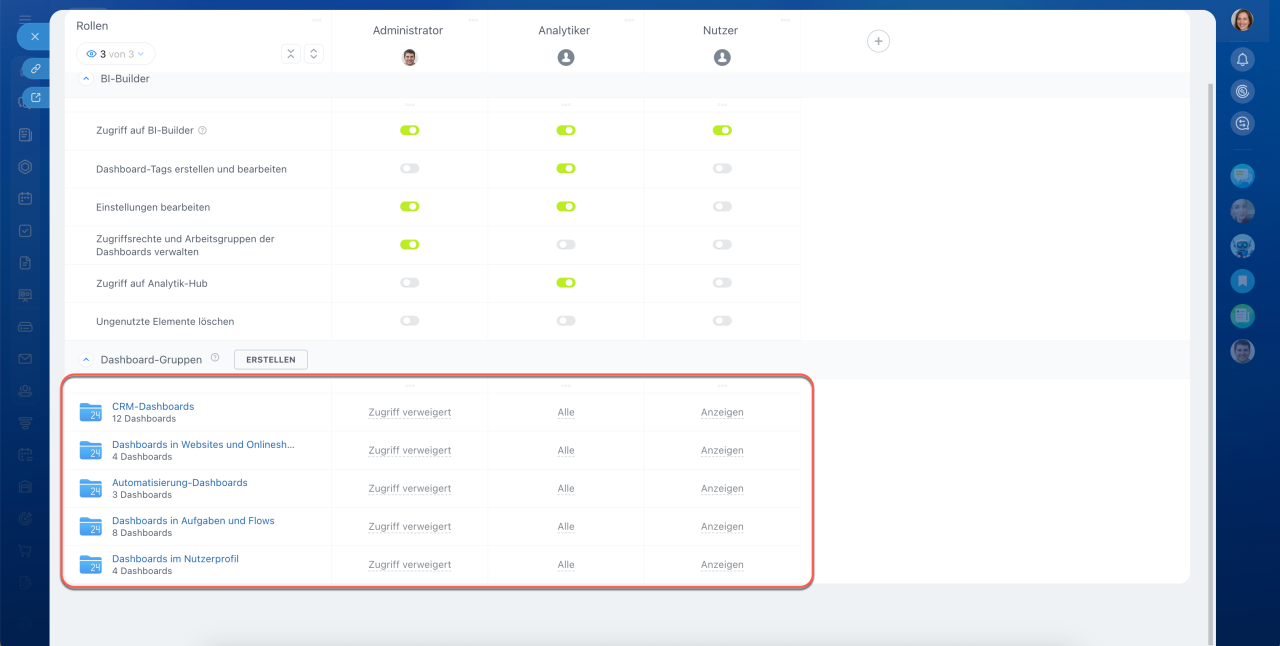Enable deleting unused elements for Administrator
Image resolution: width=1280 pixels, height=646 pixels.
(x=409, y=321)
